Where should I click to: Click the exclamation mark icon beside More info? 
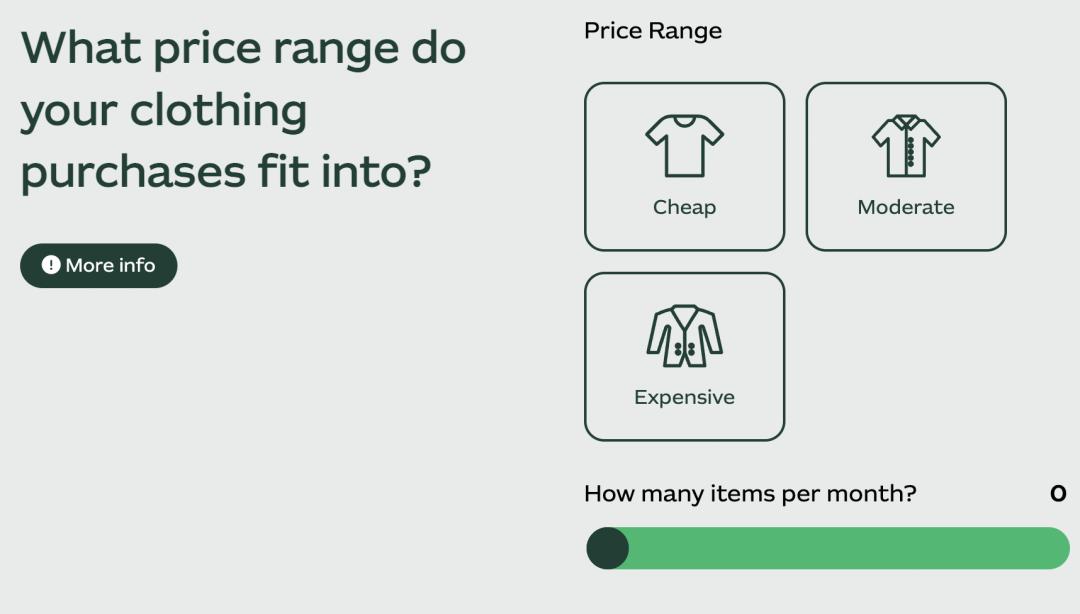(51, 265)
